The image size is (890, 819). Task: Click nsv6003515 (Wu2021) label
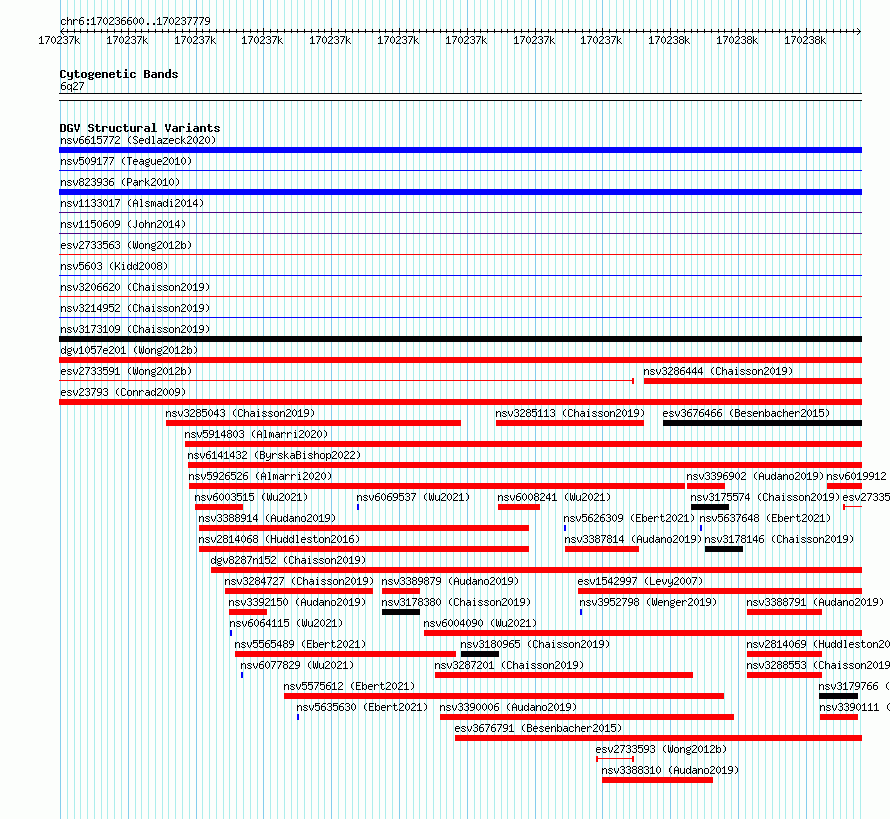click(x=251, y=497)
